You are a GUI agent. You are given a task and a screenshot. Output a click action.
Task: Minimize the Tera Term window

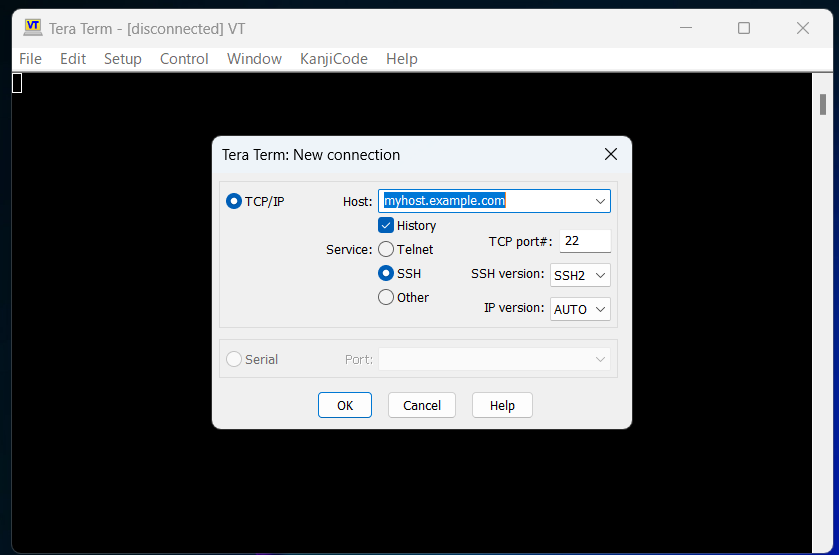click(686, 28)
